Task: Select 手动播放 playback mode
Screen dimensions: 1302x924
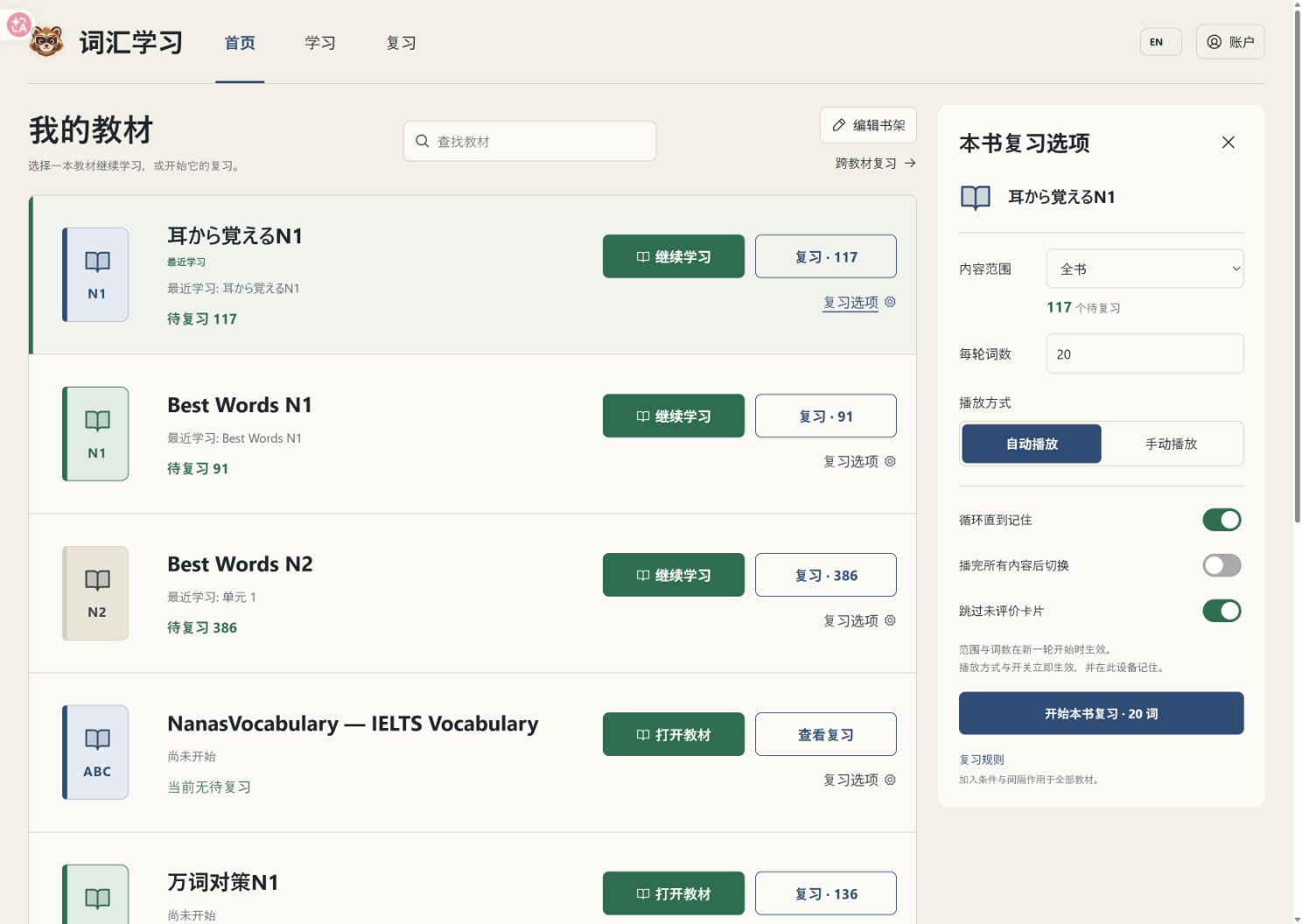Action: click(1171, 444)
